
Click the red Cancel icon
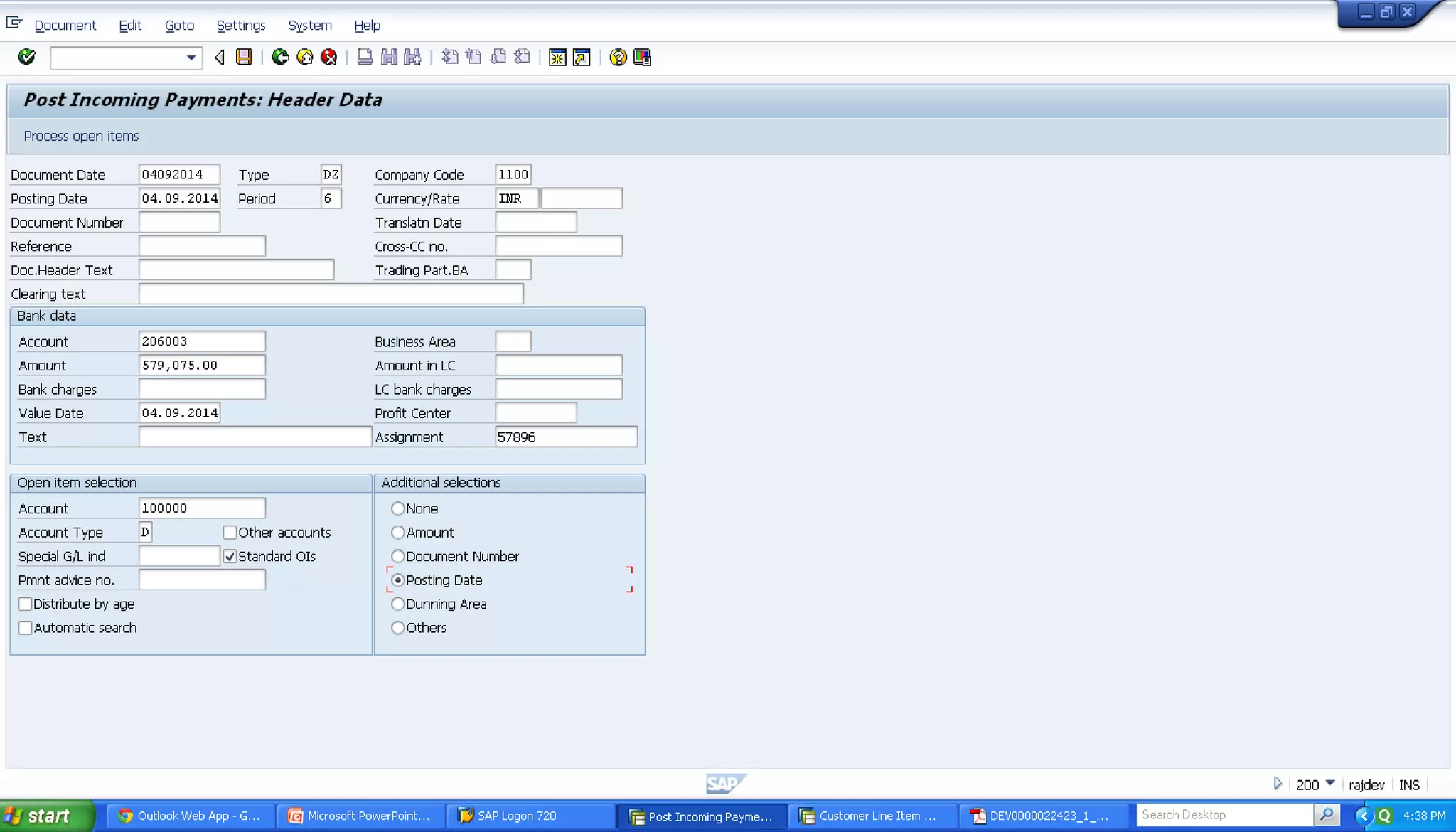coord(328,57)
